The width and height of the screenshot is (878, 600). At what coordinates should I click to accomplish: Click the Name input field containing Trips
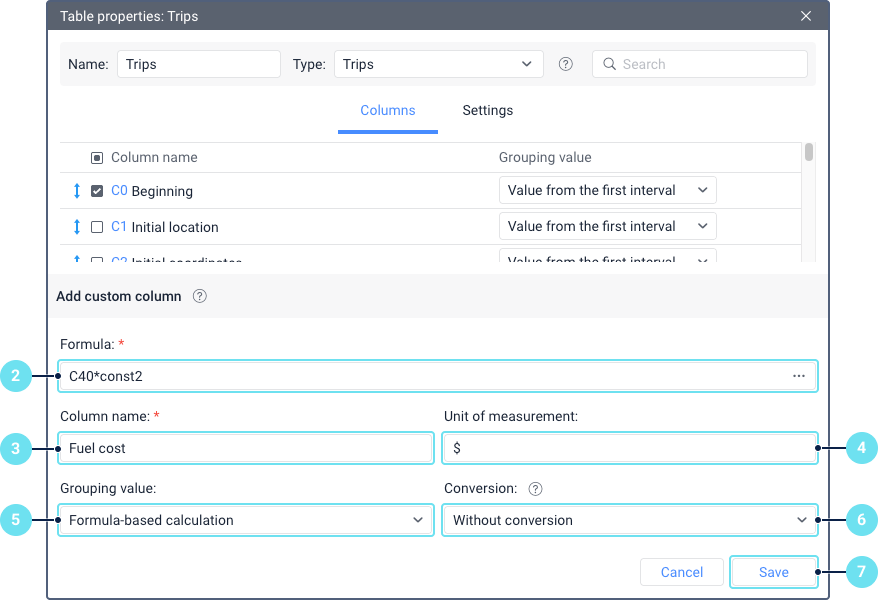199,64
